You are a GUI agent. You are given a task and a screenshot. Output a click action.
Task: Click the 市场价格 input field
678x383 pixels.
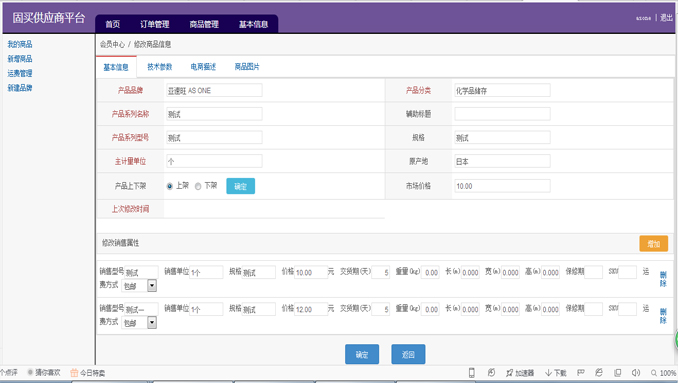click(502, 186)
